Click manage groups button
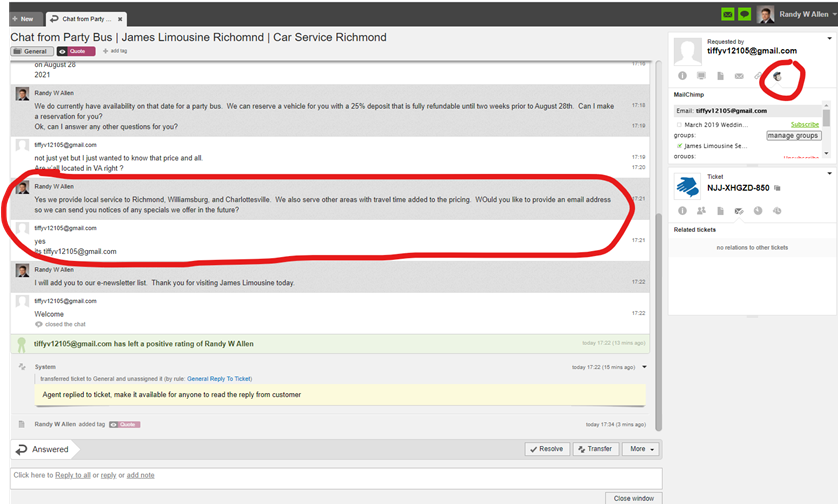Image resolution: width=838 pixels, height=504 pixels. [x=793, y=136]
